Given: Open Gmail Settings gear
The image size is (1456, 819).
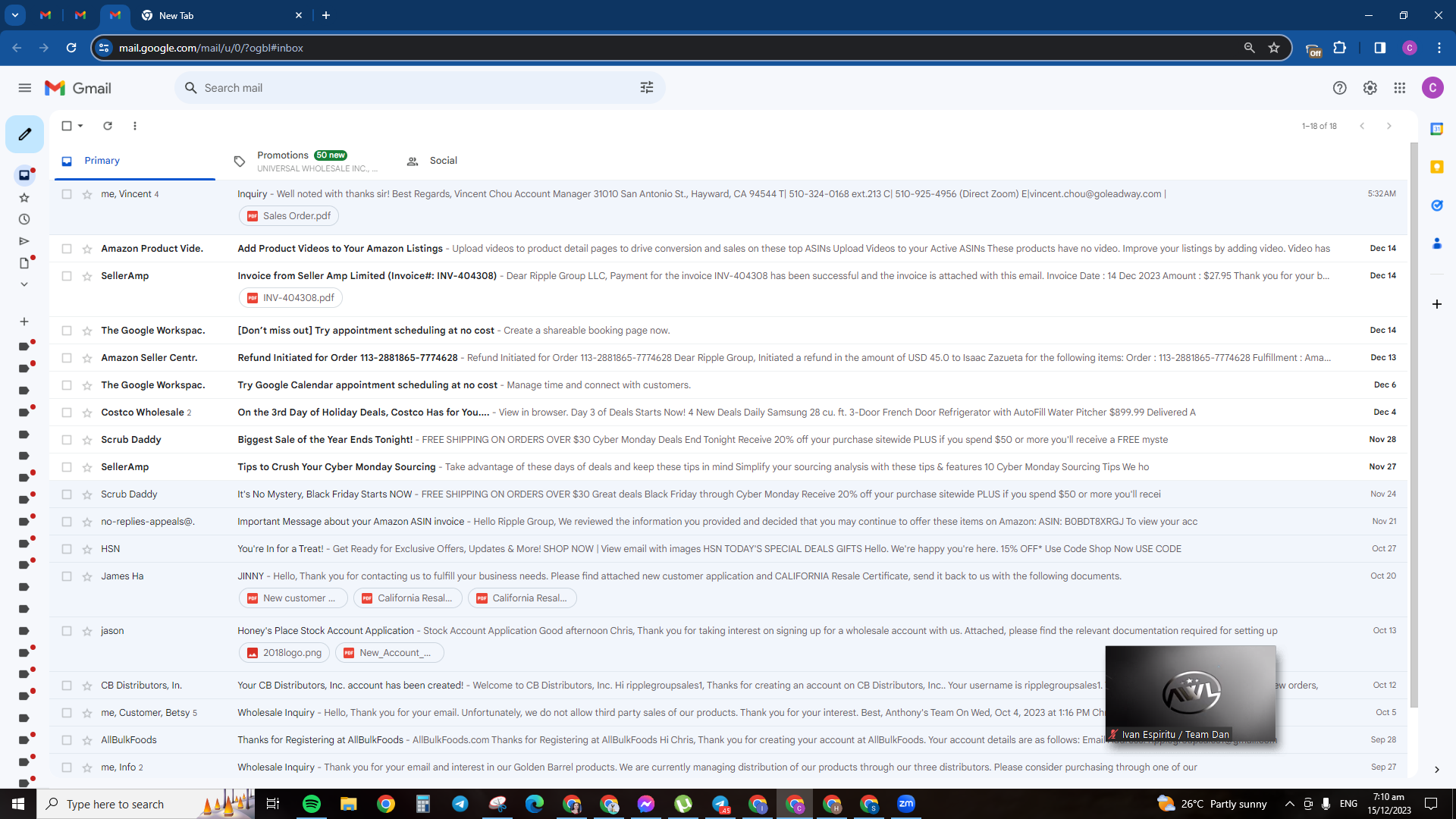Looking at the screenshot, I should coord(1370,88).
